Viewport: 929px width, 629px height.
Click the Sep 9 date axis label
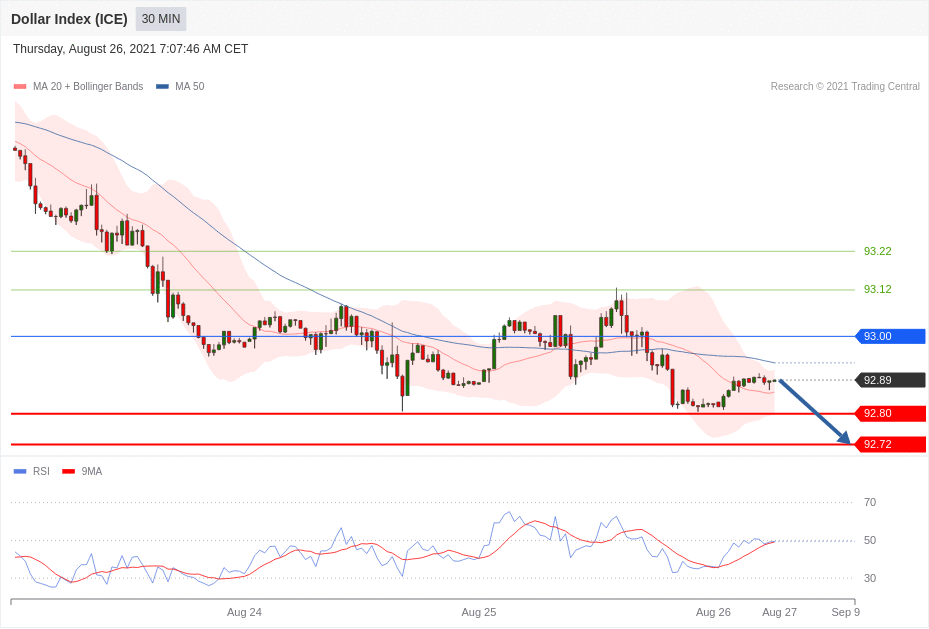tap(845, 612)
